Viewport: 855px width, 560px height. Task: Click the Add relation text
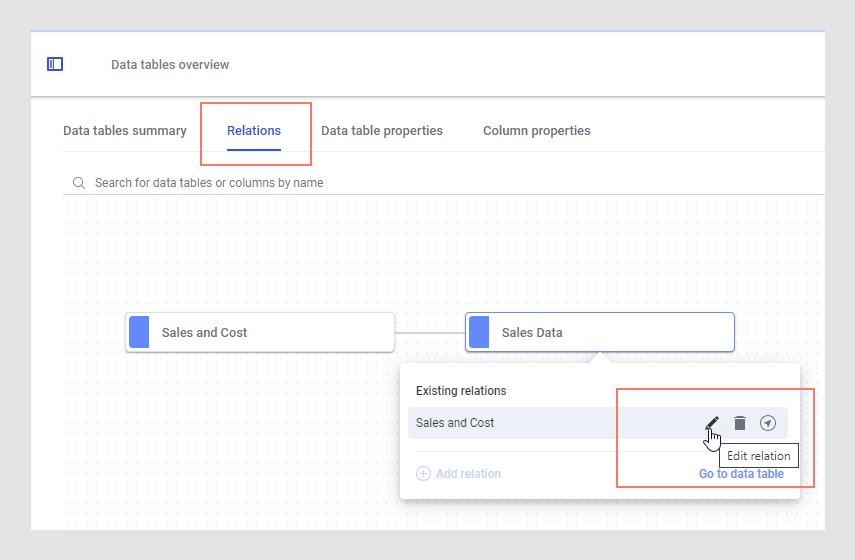[x=468, y=474]
